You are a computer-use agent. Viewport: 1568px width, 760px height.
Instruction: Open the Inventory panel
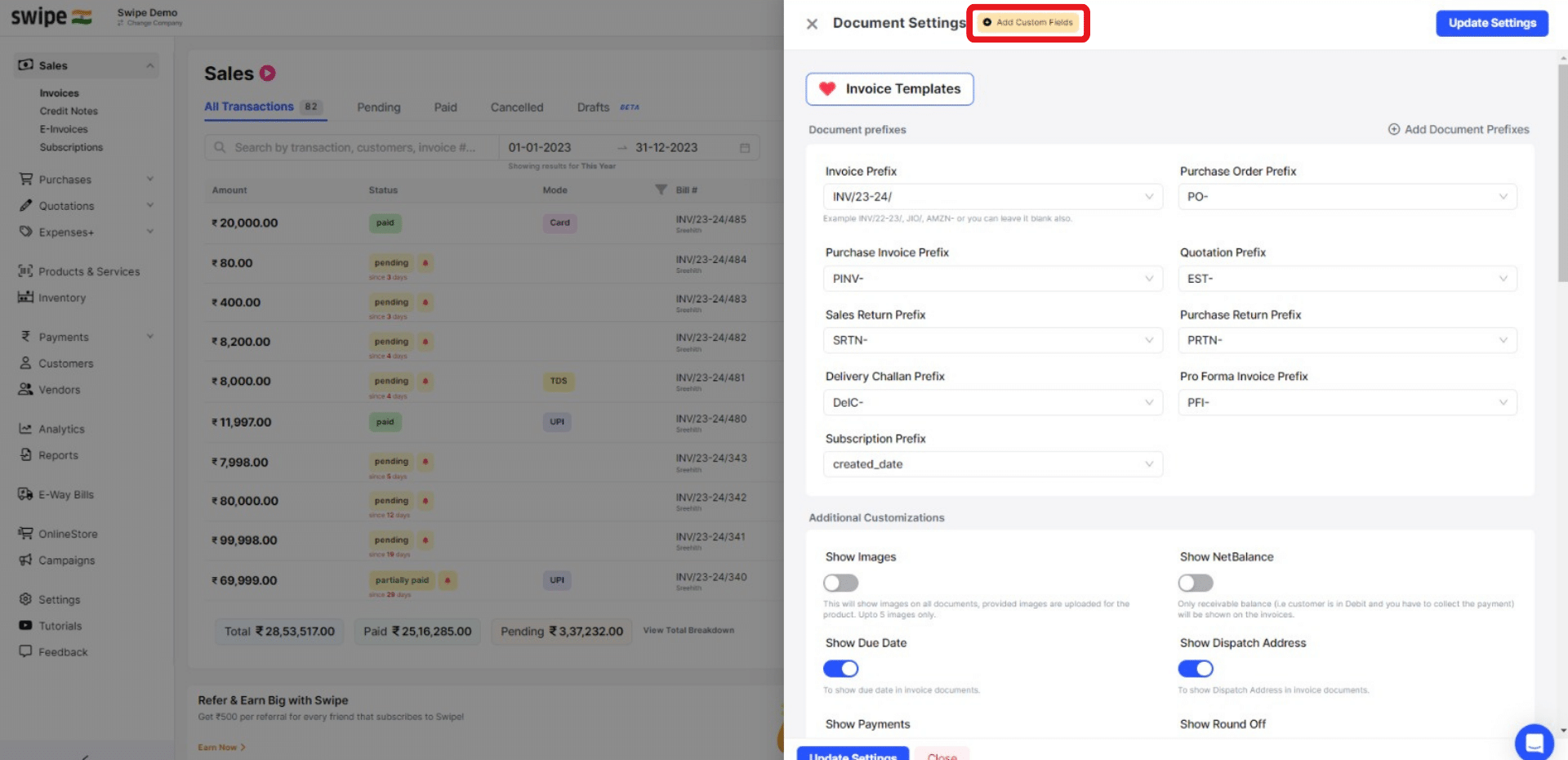60,297
